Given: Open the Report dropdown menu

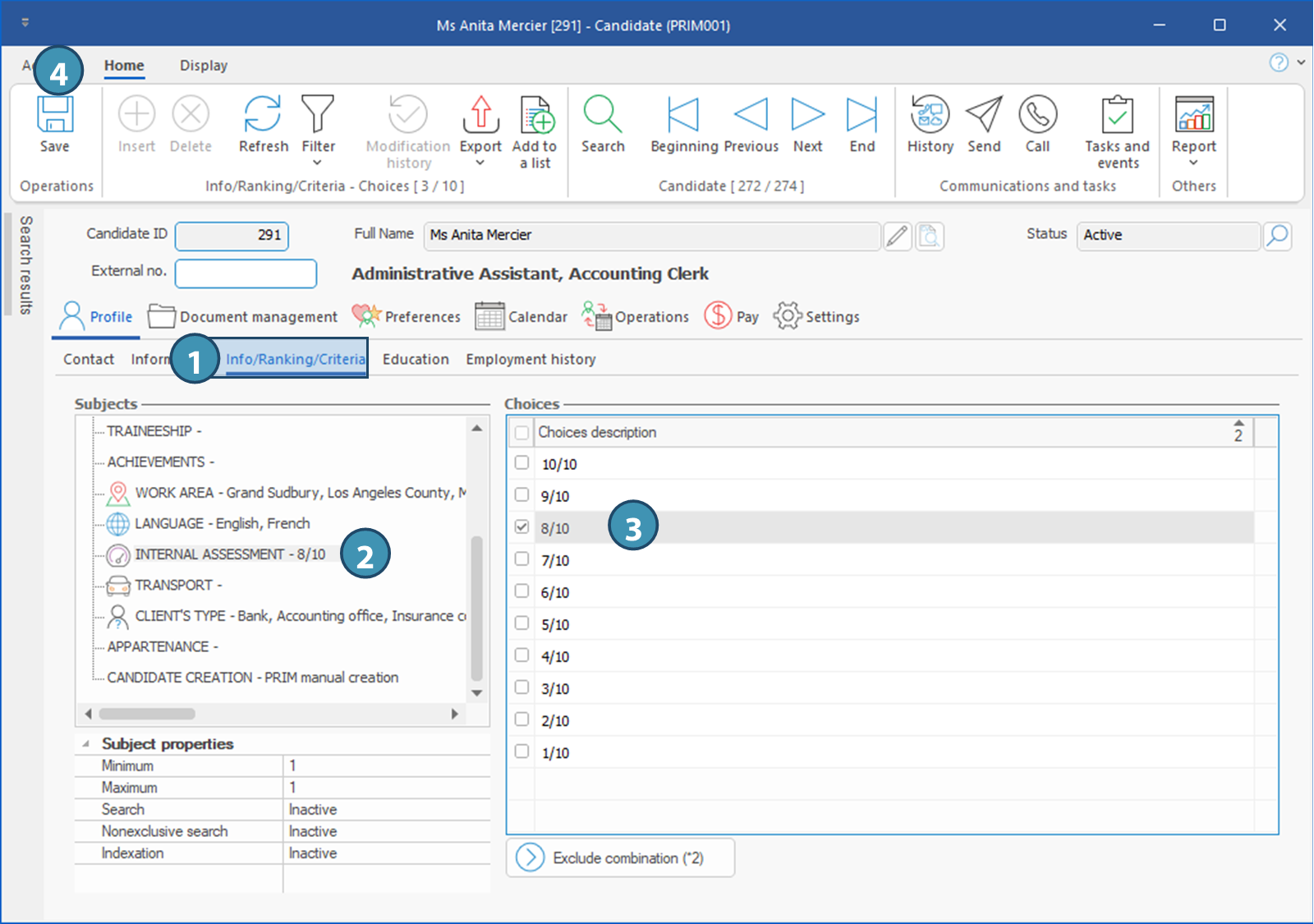Looking at the screenshot, I should [1193, 163].
